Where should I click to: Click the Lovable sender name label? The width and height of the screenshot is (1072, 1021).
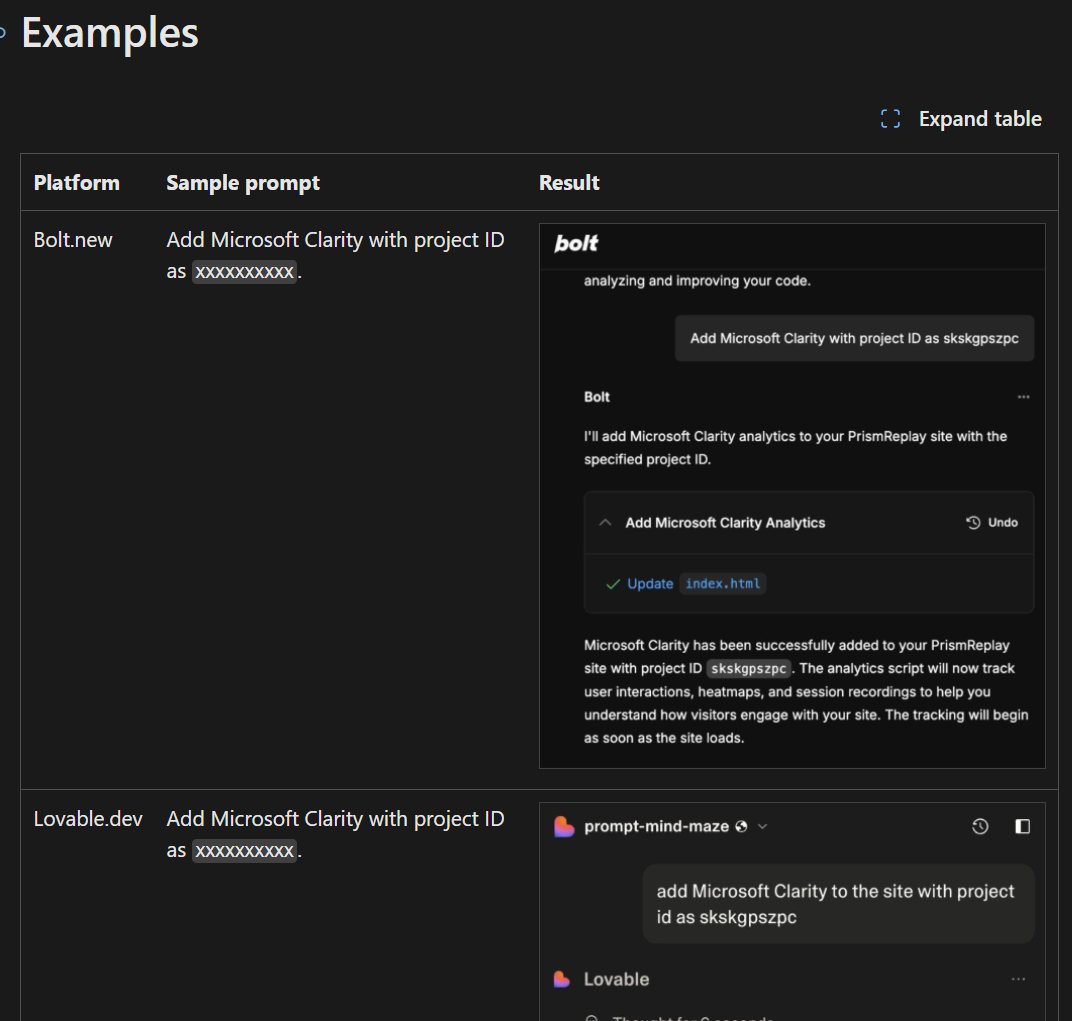click(x=616, y=979)
